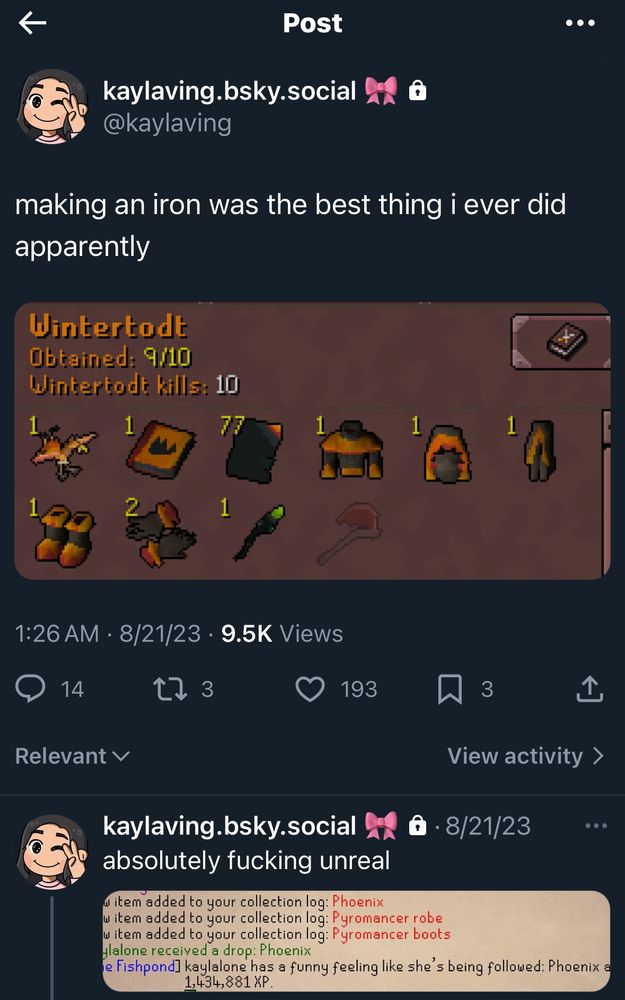Tap the back arrow icon
The height and width of the screenshot is (1000, 625).
pos(33,24)
